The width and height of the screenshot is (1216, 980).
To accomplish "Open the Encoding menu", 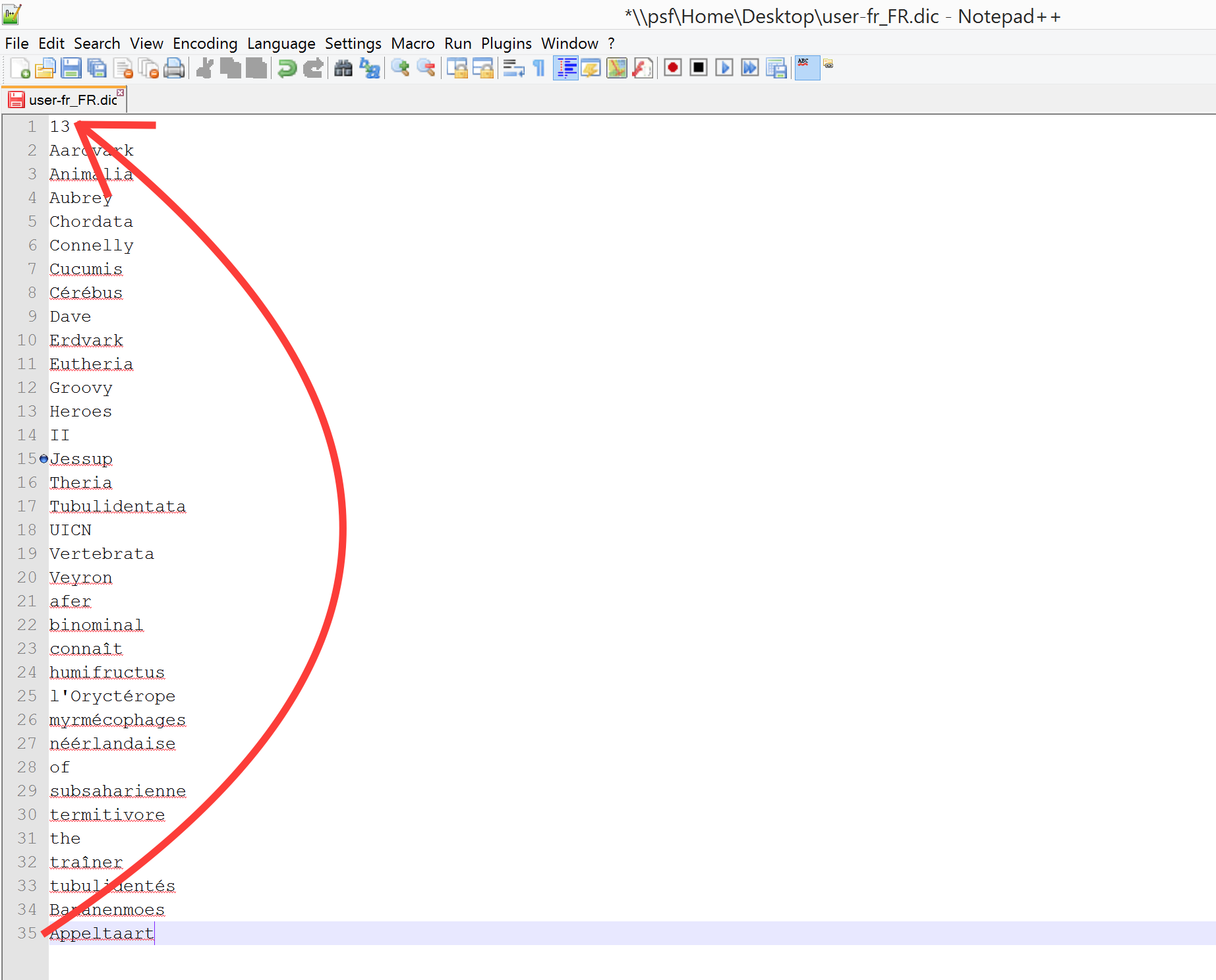I will 205,43.
